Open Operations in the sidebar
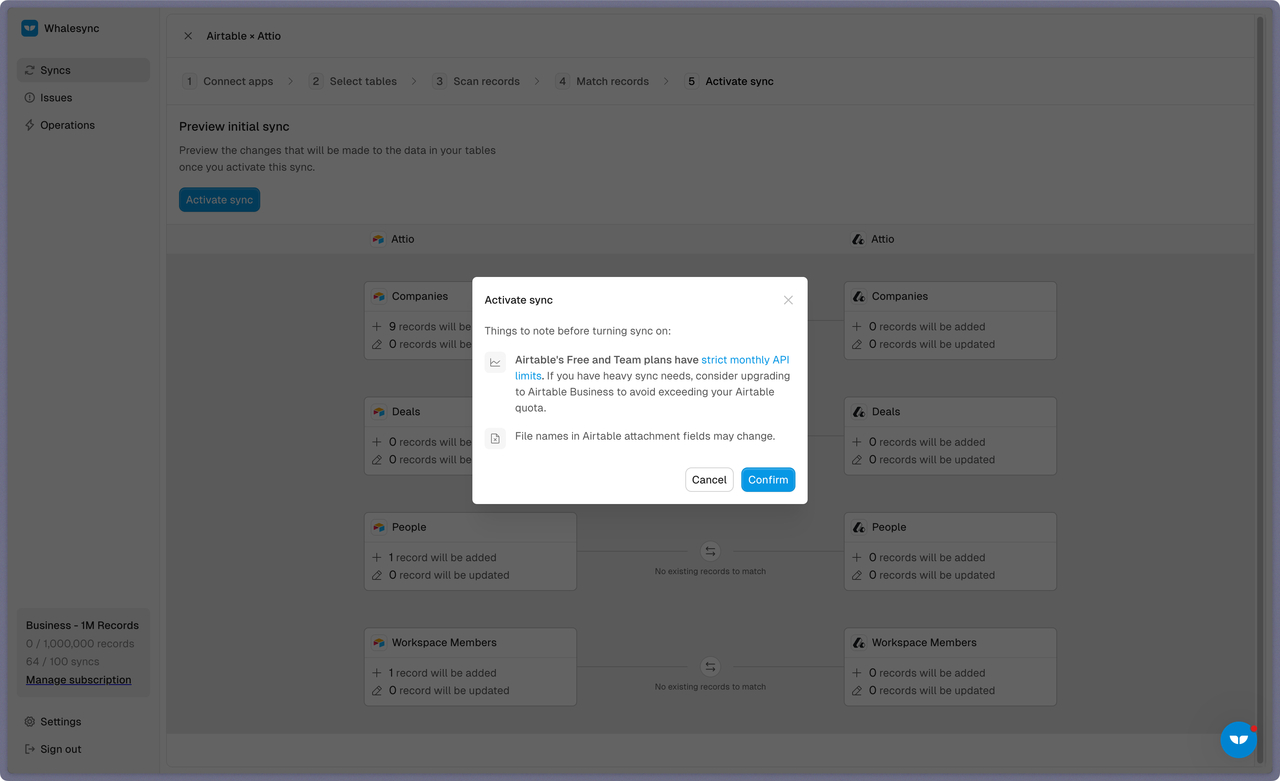This screenshot has width=1280, height=781. (x=84, y=125)
